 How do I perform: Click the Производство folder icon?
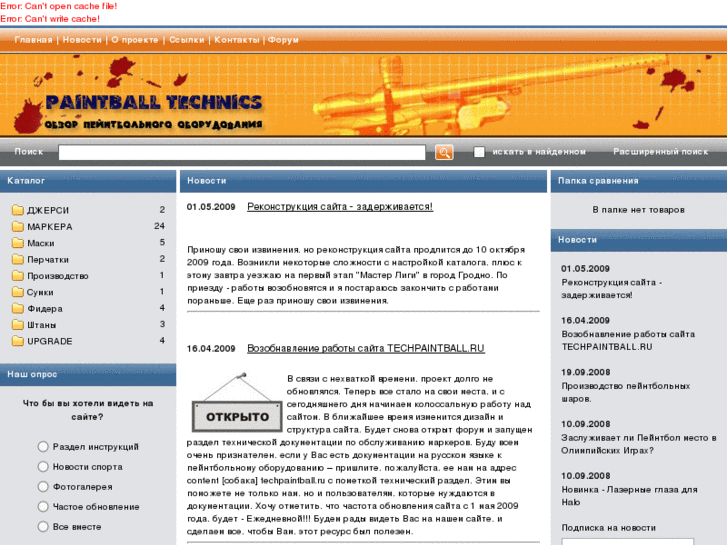click(18, 276)
